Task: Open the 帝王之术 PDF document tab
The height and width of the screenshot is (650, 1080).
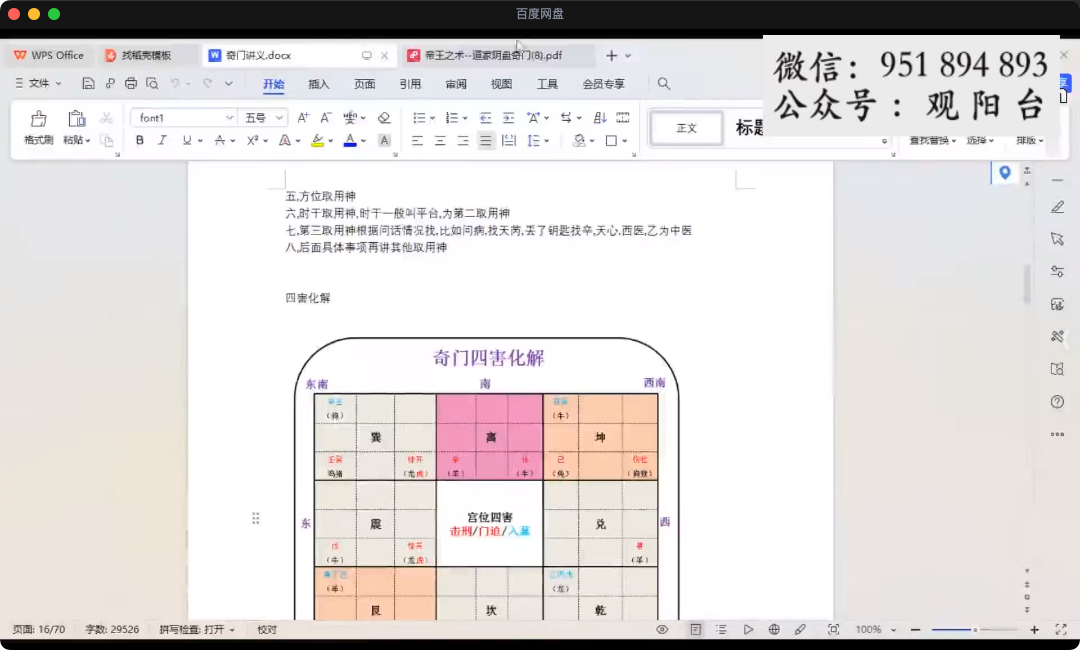Action: coord(488,56)
